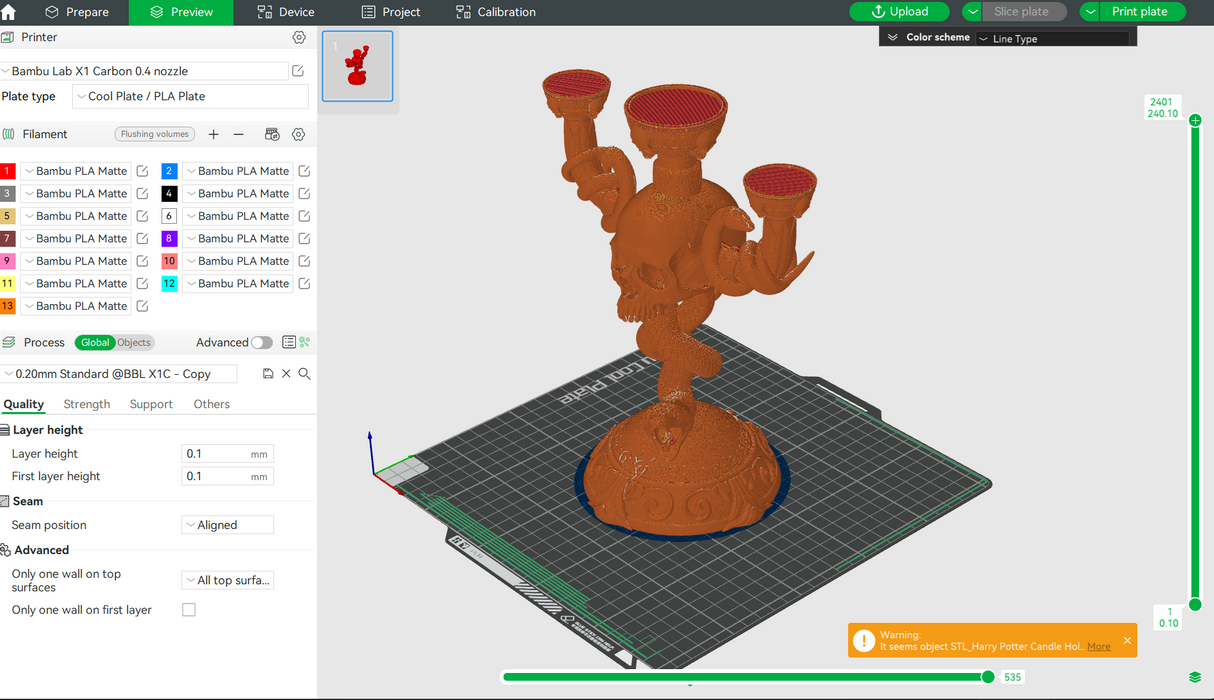Image resolution: width=1214 pixels, height=700 pixels.
Task: Open the Strength settings tab
Action: tap(87, 404)
